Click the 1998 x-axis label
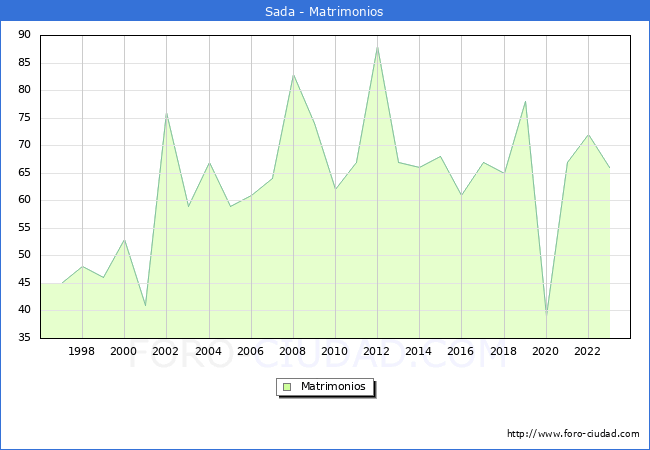 click(82, 352)
